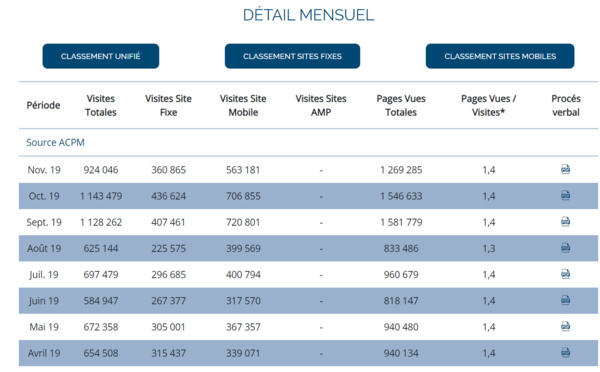Open the Juin 19 procès verbal PDF icon

pyautogui.click(x=566, y=300)
